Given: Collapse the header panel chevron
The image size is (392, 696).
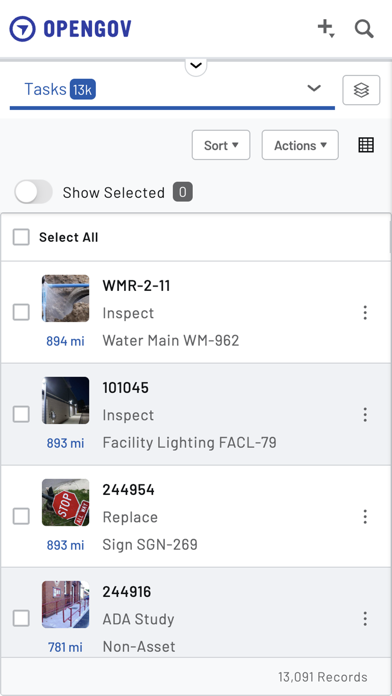Looking at the screenshot, I should [x=196, y=66].
